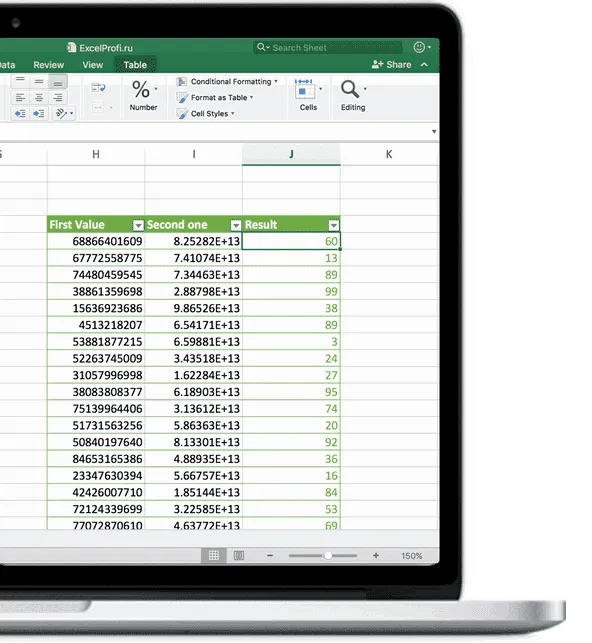Screen dimensions: 592x643
Task: Open the First Value filter dropdown
Action: pos(138,225)
